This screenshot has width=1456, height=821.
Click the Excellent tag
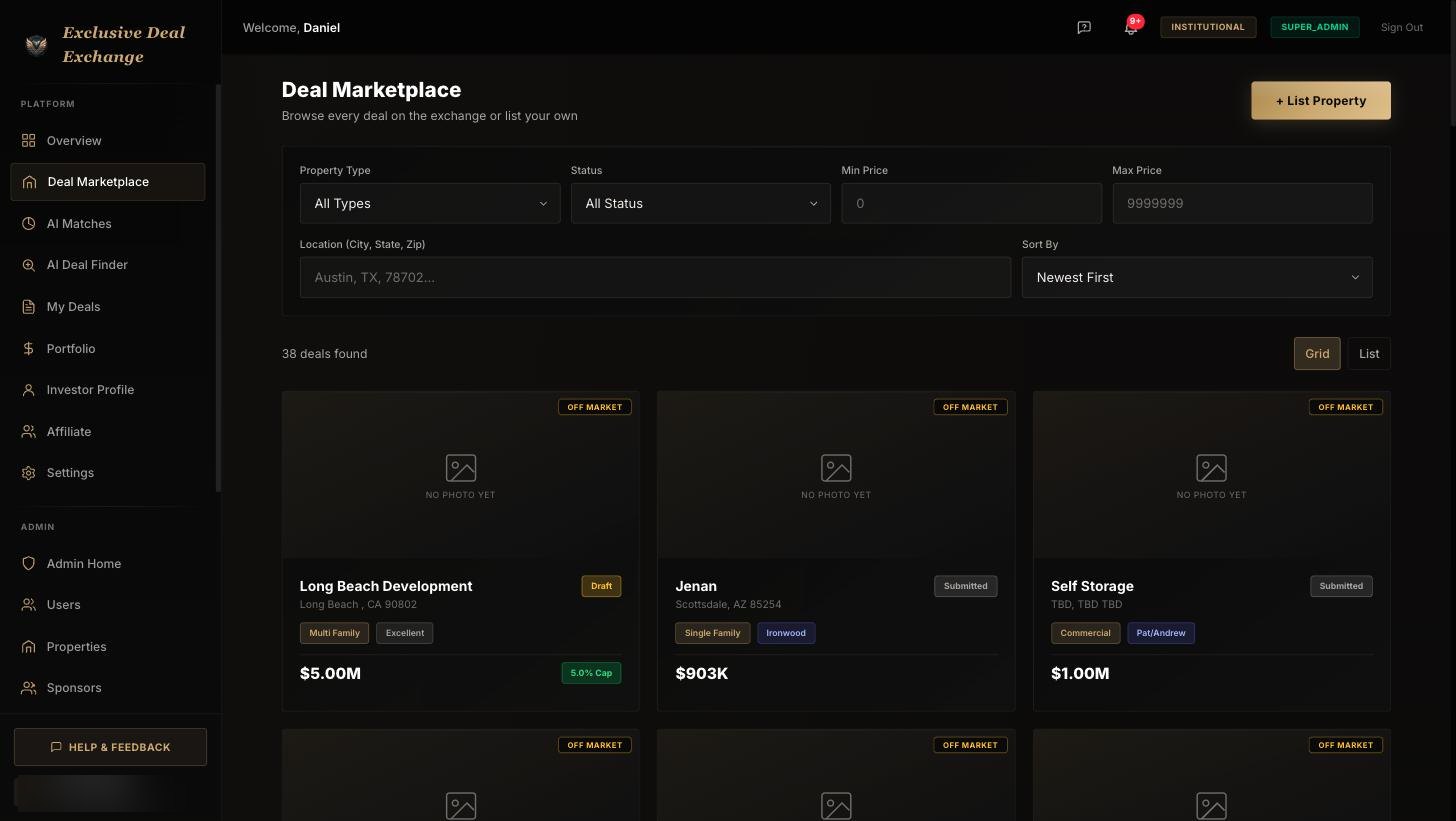click(405, 633)
